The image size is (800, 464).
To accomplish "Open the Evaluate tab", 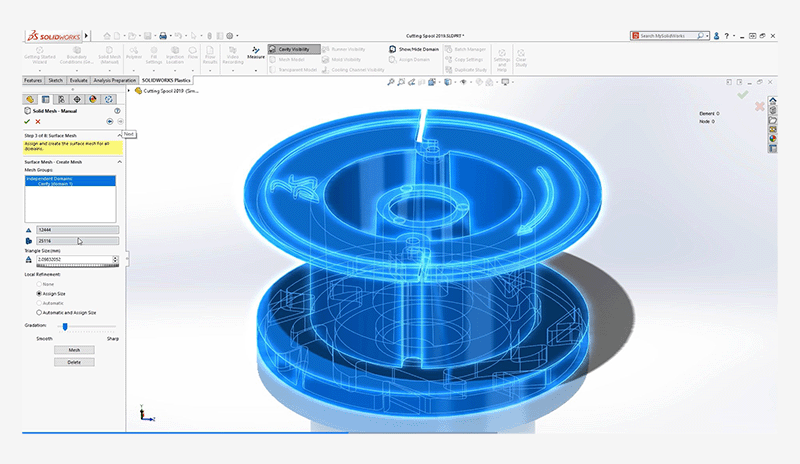I will pyautogui.click(x=78, y=80).
